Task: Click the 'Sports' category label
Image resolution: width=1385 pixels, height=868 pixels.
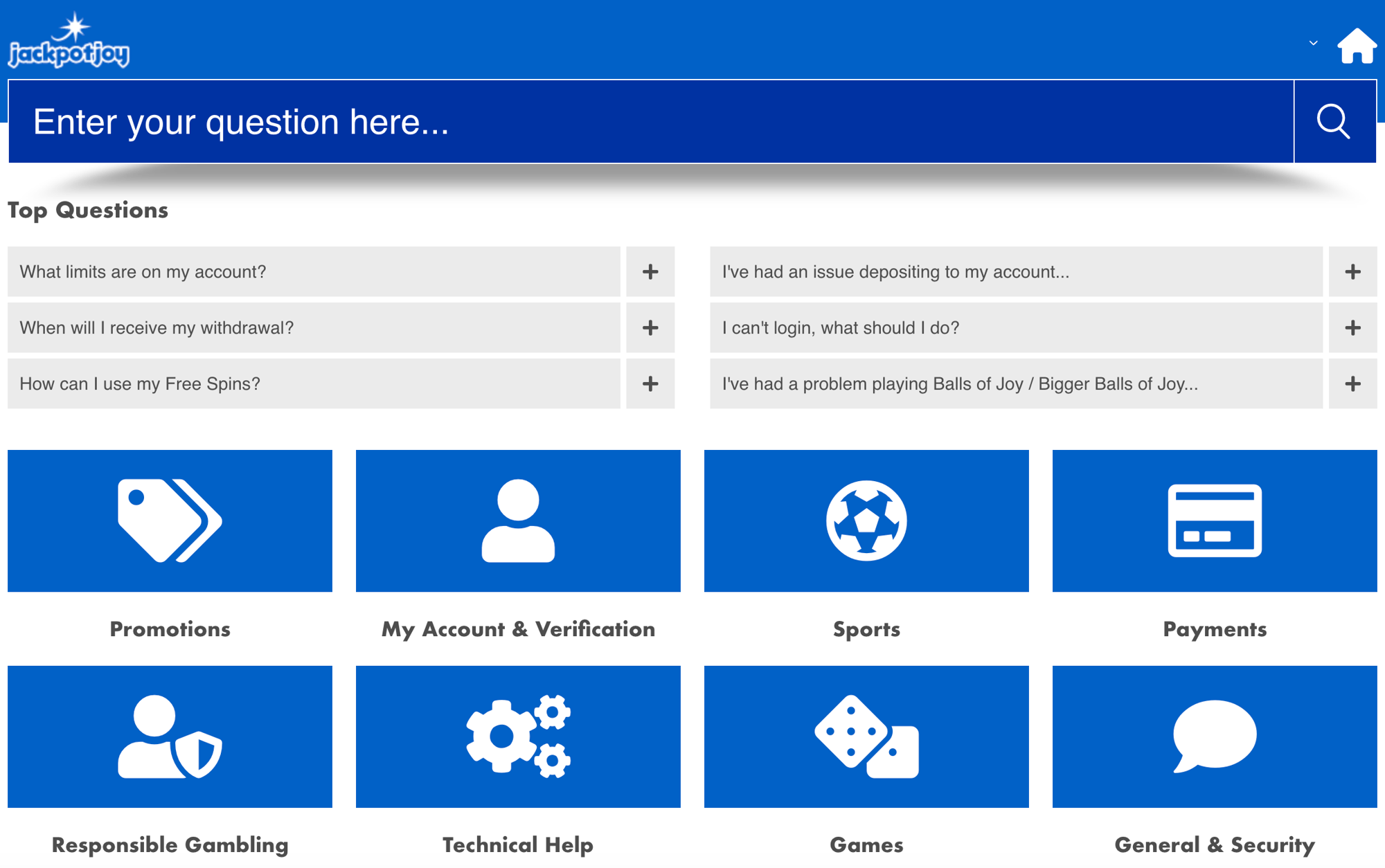Action: point(866,629)
